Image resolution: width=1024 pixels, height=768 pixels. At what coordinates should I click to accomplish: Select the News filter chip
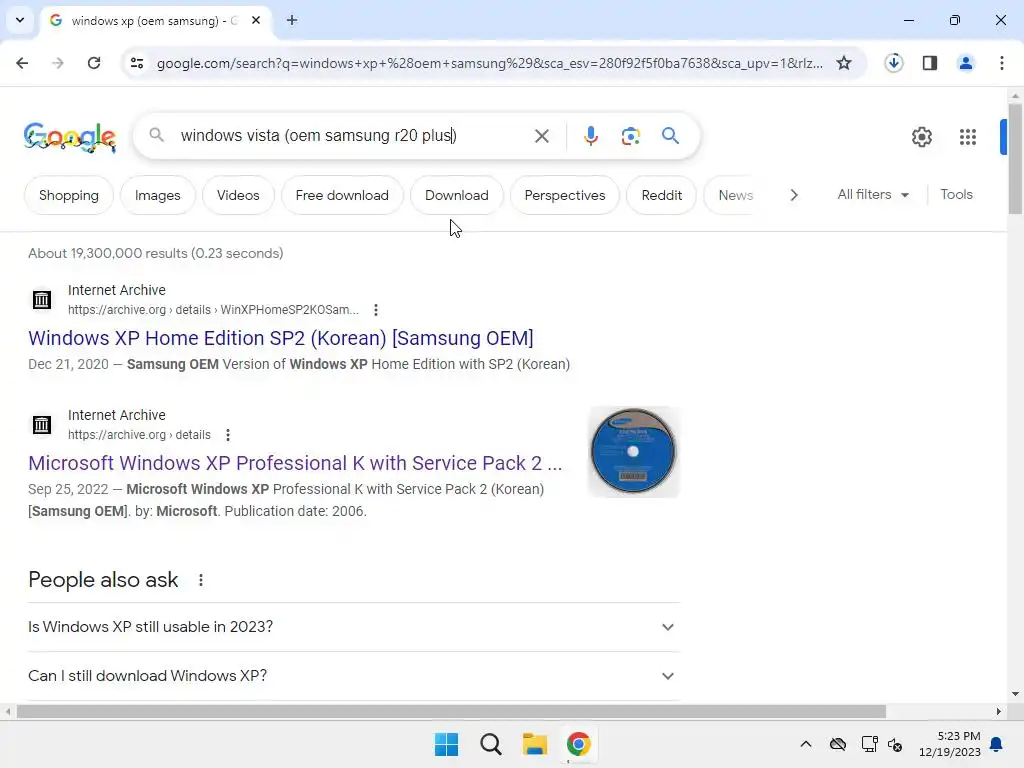click(x=735, y=195)
